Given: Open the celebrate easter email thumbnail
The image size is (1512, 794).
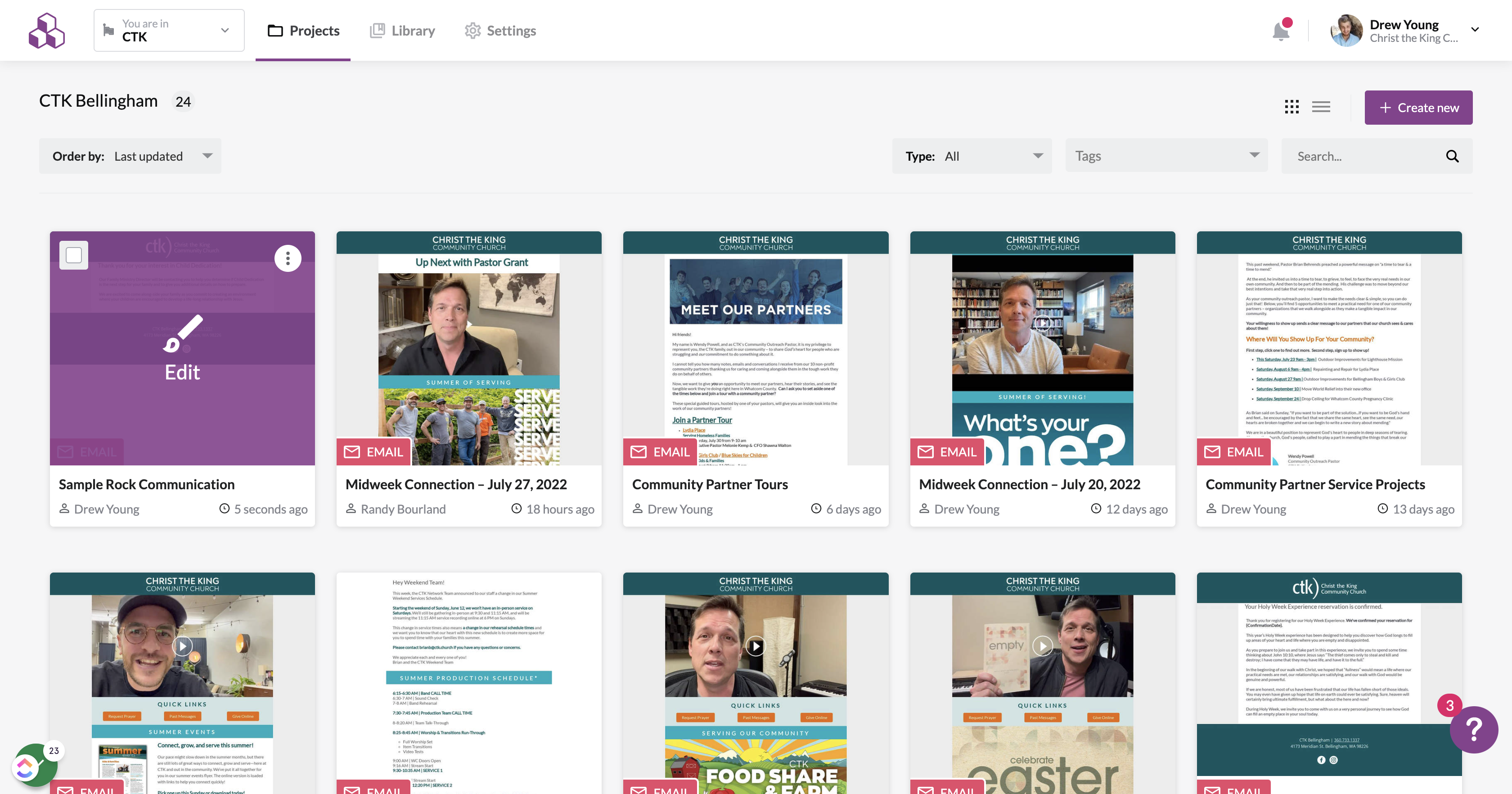Looking at the screenshot, I should click(1043, 684).
